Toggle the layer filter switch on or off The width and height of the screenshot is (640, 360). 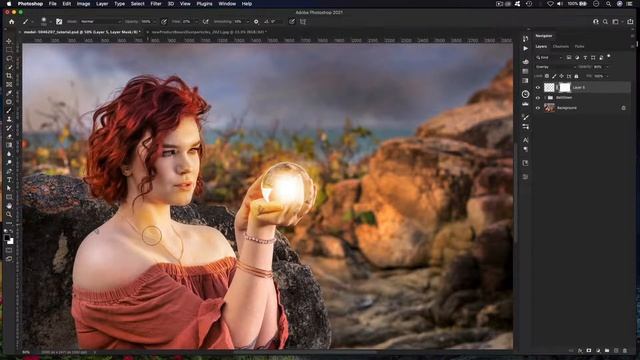coord(609,57)
